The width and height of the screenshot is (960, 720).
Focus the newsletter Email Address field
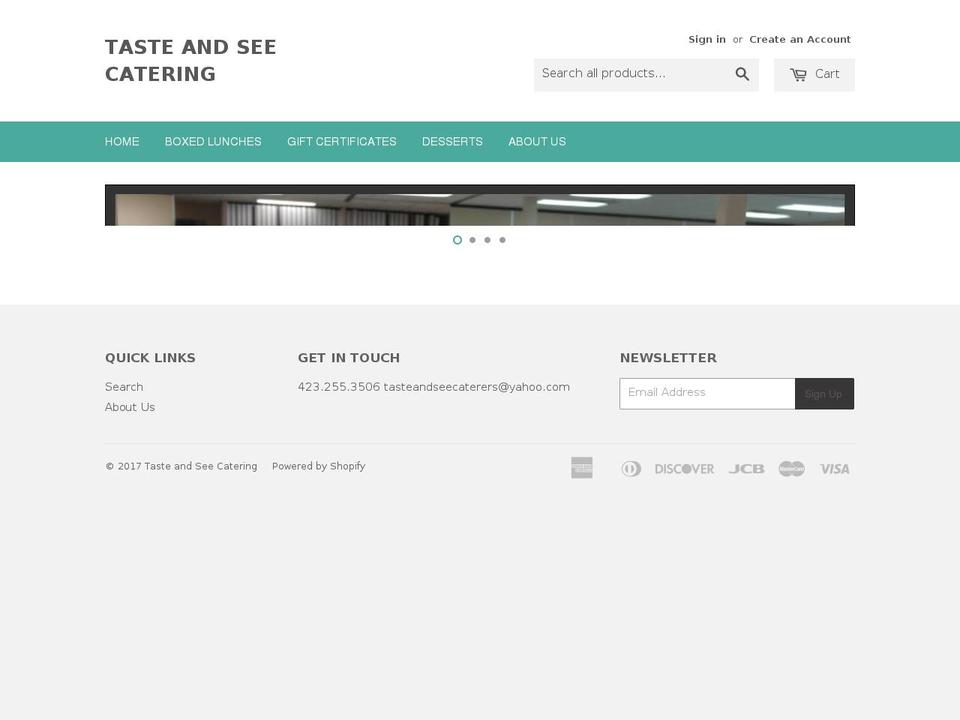coord(707,393)
